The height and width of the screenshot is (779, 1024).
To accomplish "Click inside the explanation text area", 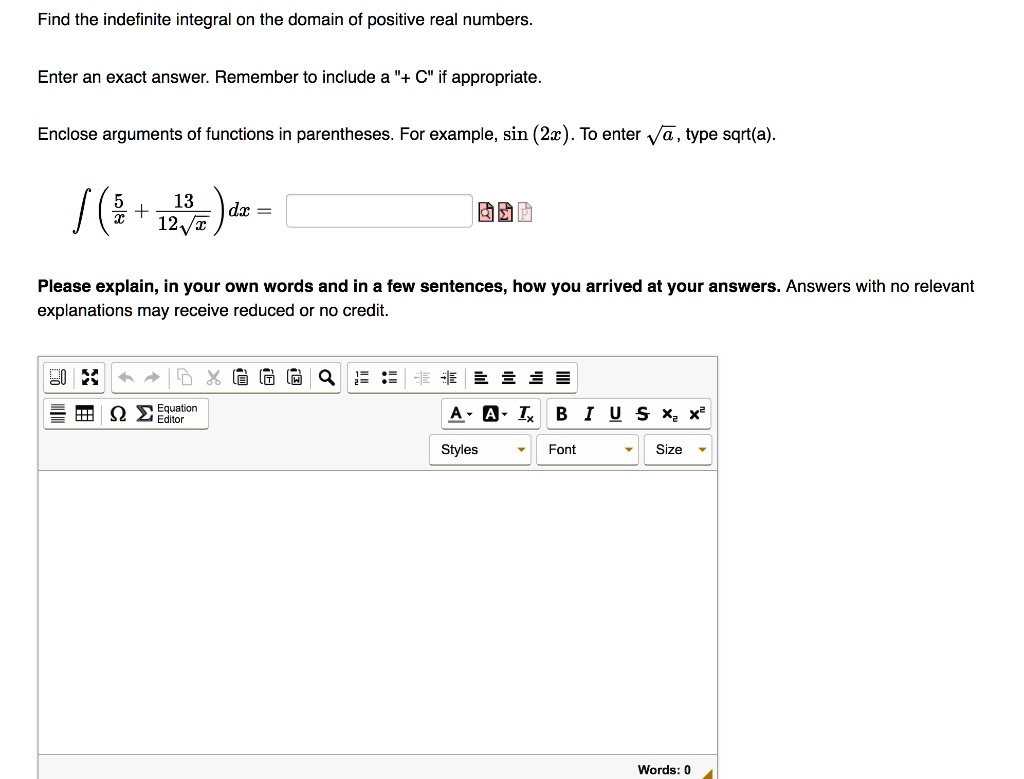I will tap(377, 612).
